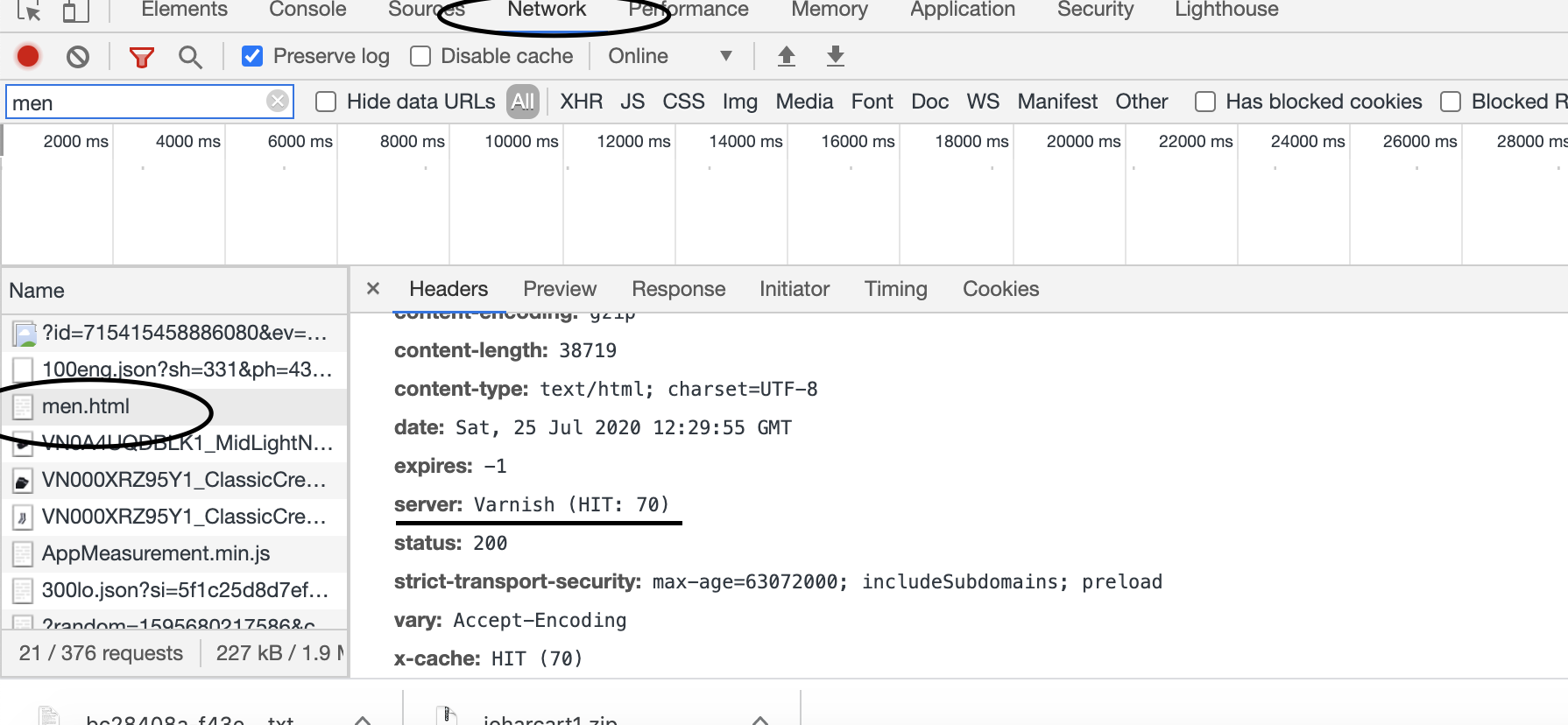The image size is (1568, 725).
Task: Open the Timing tab
Action: (896, 289)
